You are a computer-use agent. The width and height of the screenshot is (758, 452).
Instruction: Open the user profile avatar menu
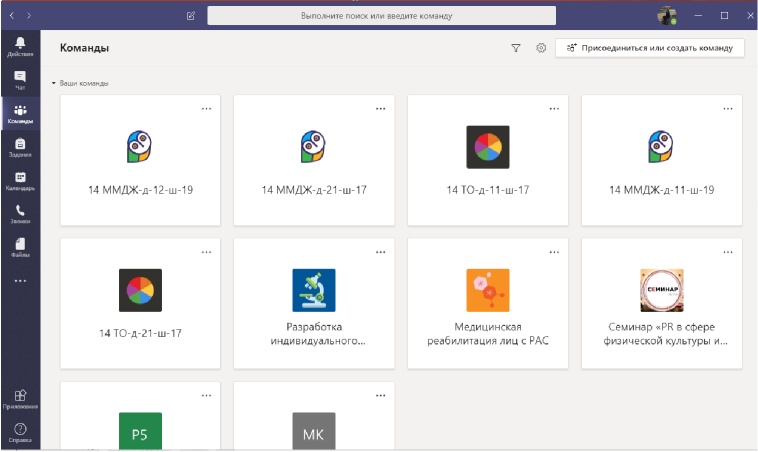click(x=666, y=16)
